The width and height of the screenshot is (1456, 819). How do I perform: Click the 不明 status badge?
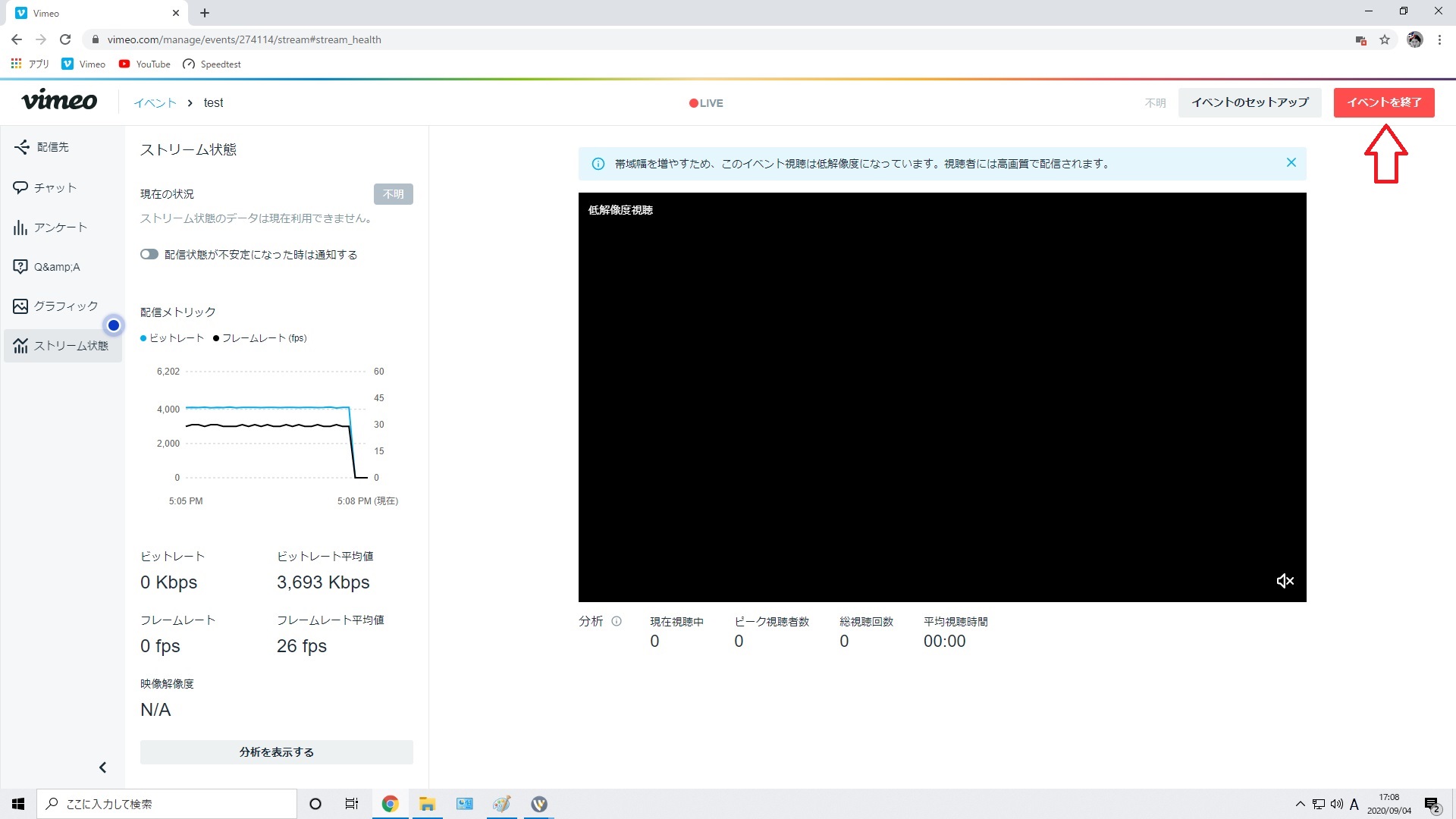pyautogui.click(x=393, y=194)
